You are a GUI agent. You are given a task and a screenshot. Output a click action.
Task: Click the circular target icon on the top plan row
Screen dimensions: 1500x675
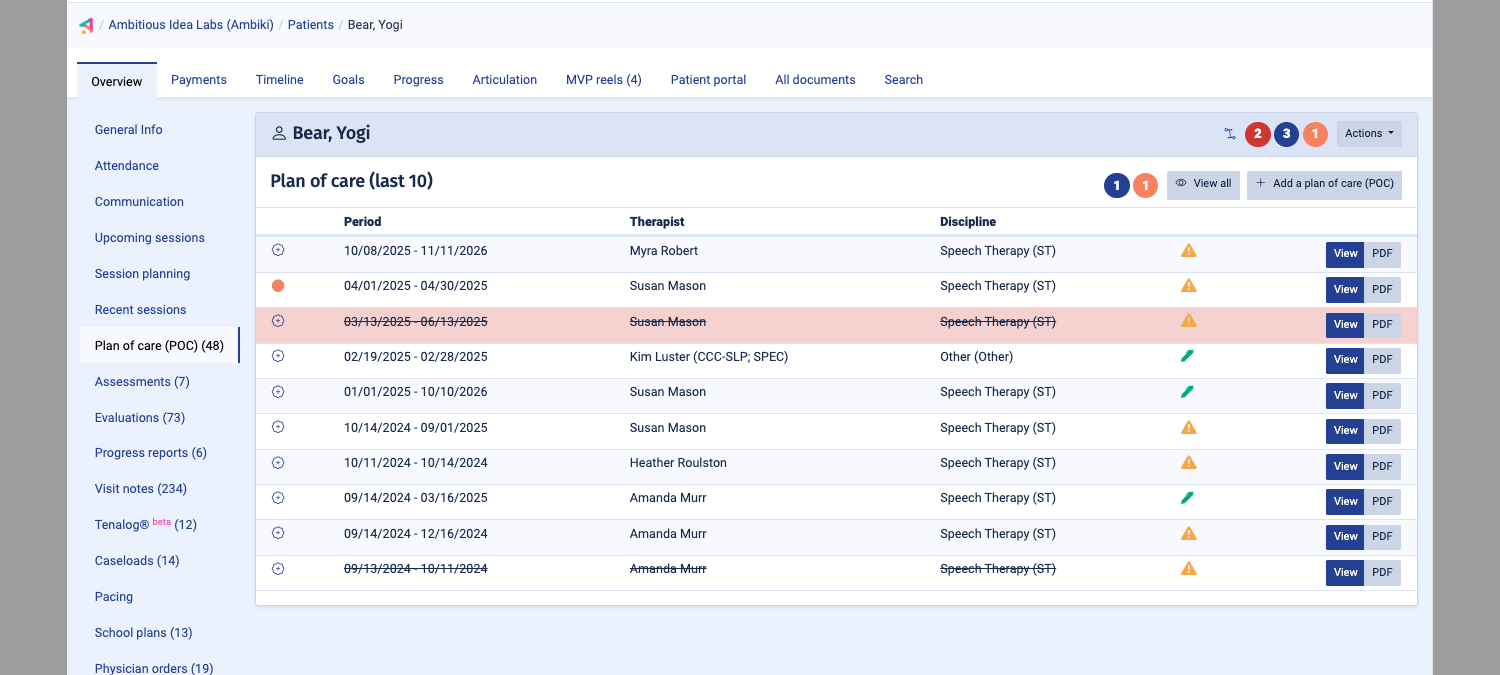[x=277, y=250]
